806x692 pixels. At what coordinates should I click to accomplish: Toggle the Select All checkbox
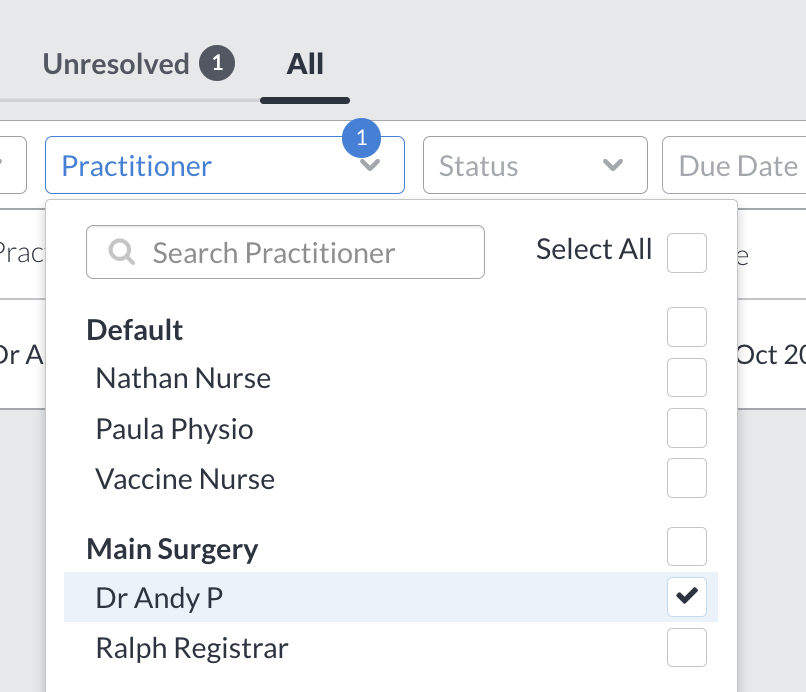(687, 253)
